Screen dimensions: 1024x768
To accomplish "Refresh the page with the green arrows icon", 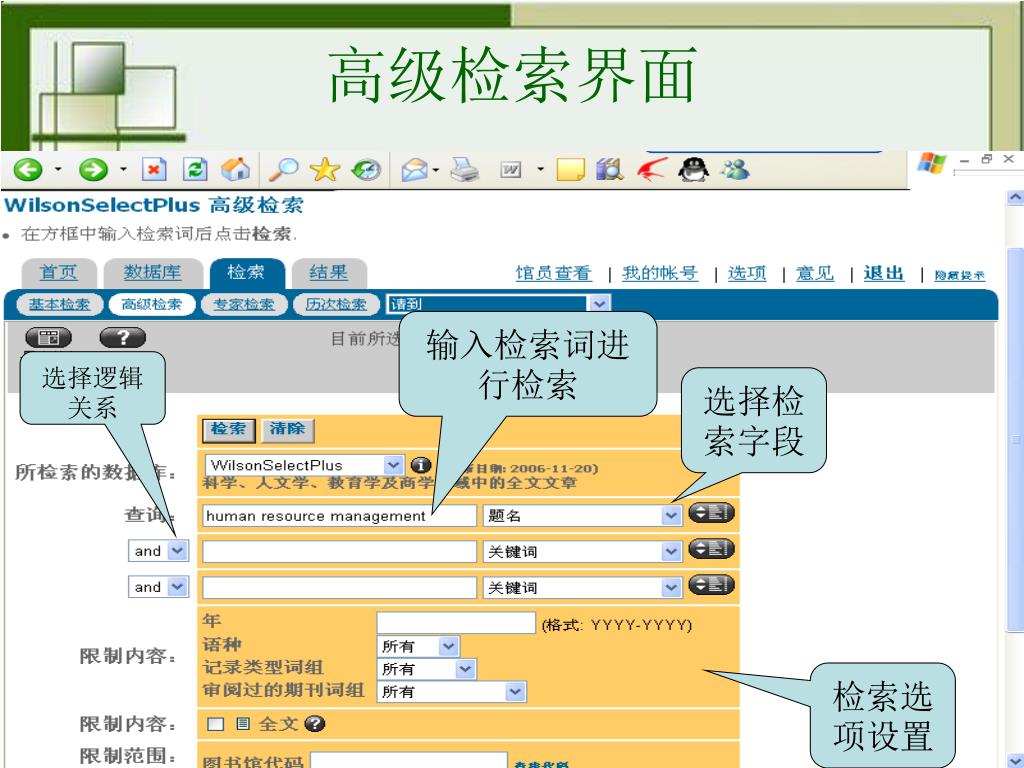I will [x=195, y=170].
